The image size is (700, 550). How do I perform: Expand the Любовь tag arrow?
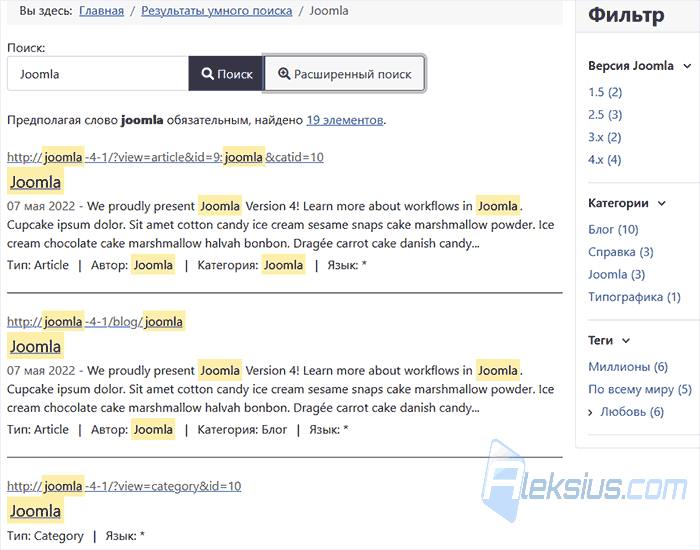(591, 412)
